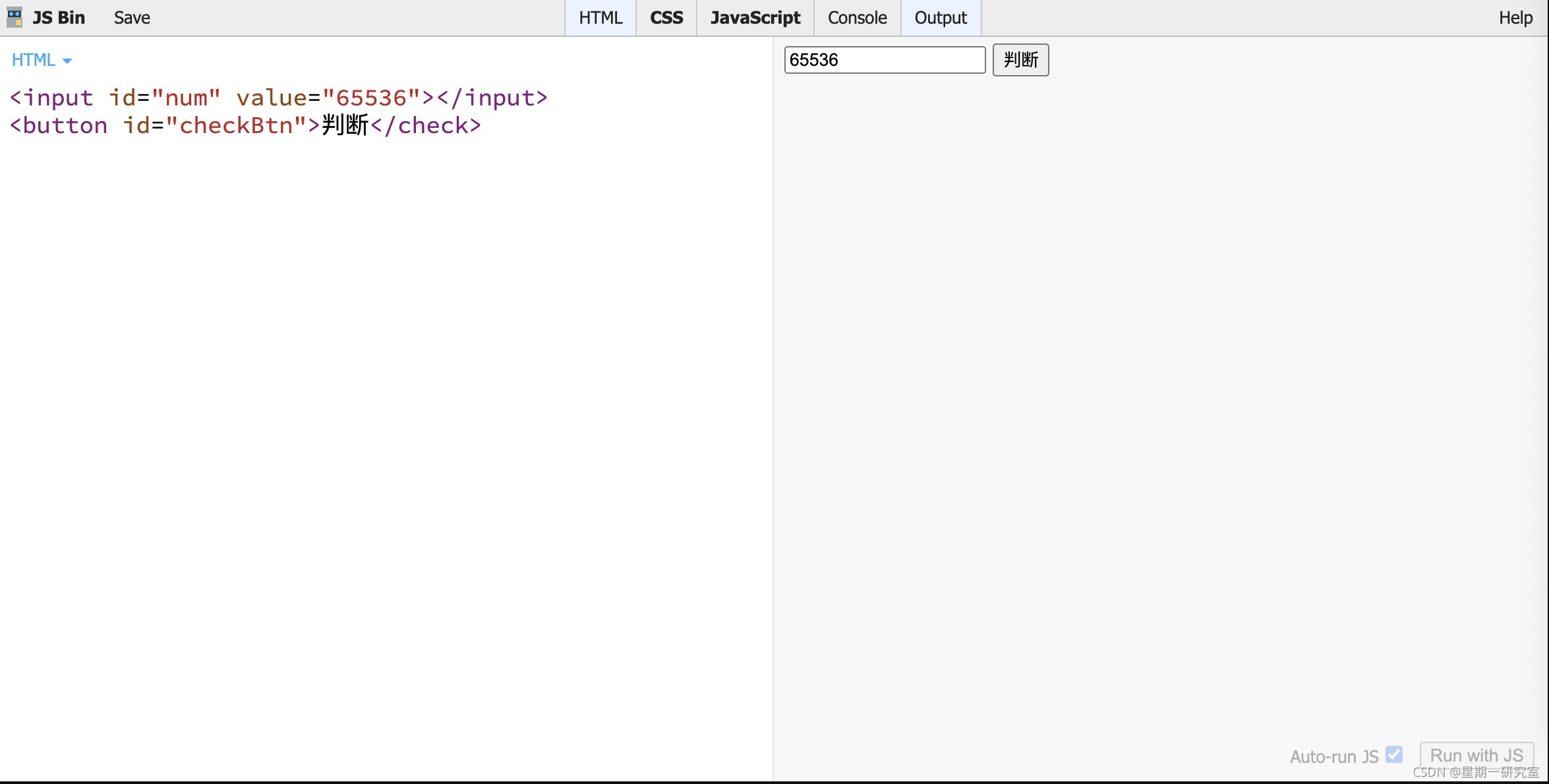Click the dropdown arrow beside HTML

67,61
